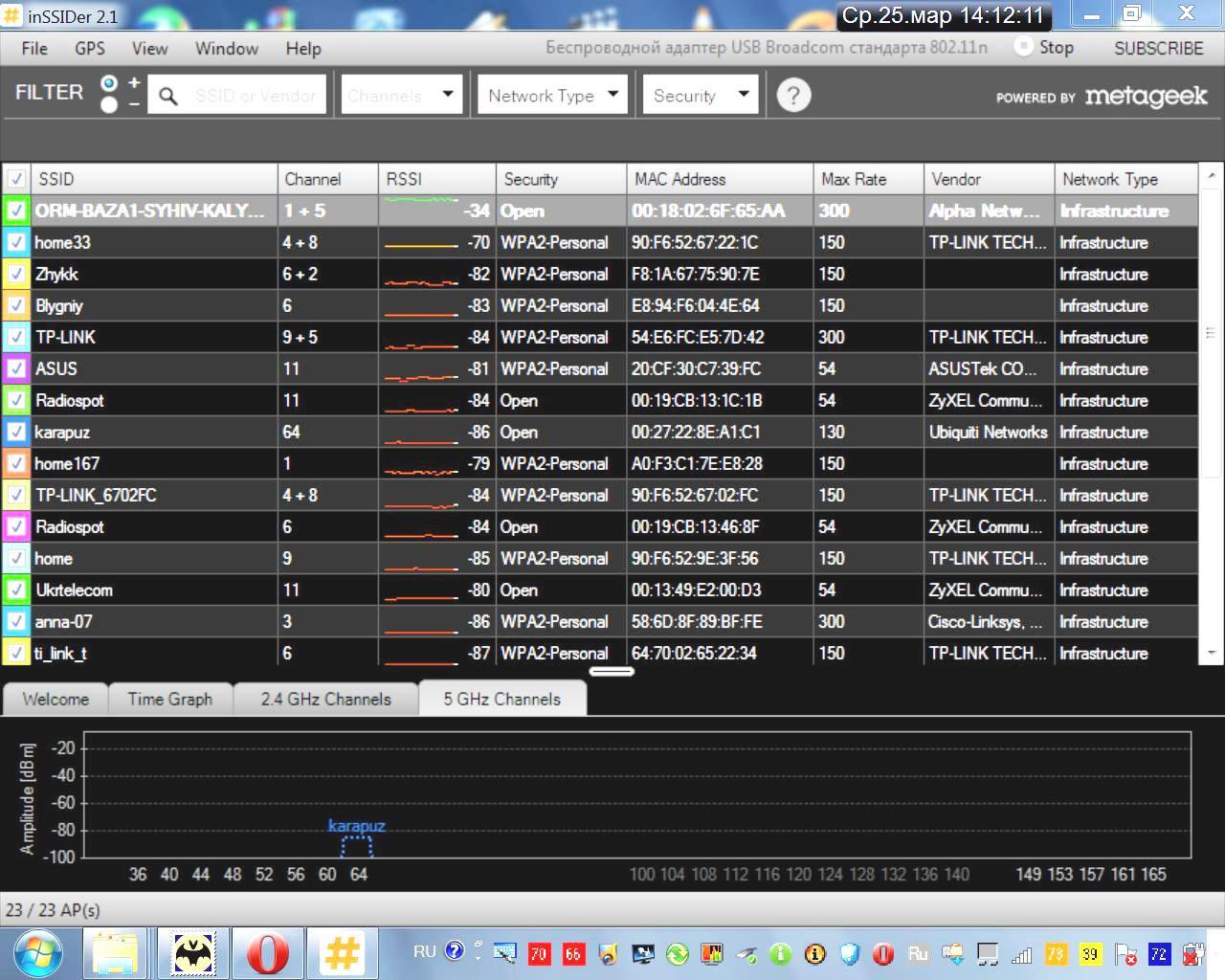Open Windows Explorer from the taskbar

(x=115, y=953)
